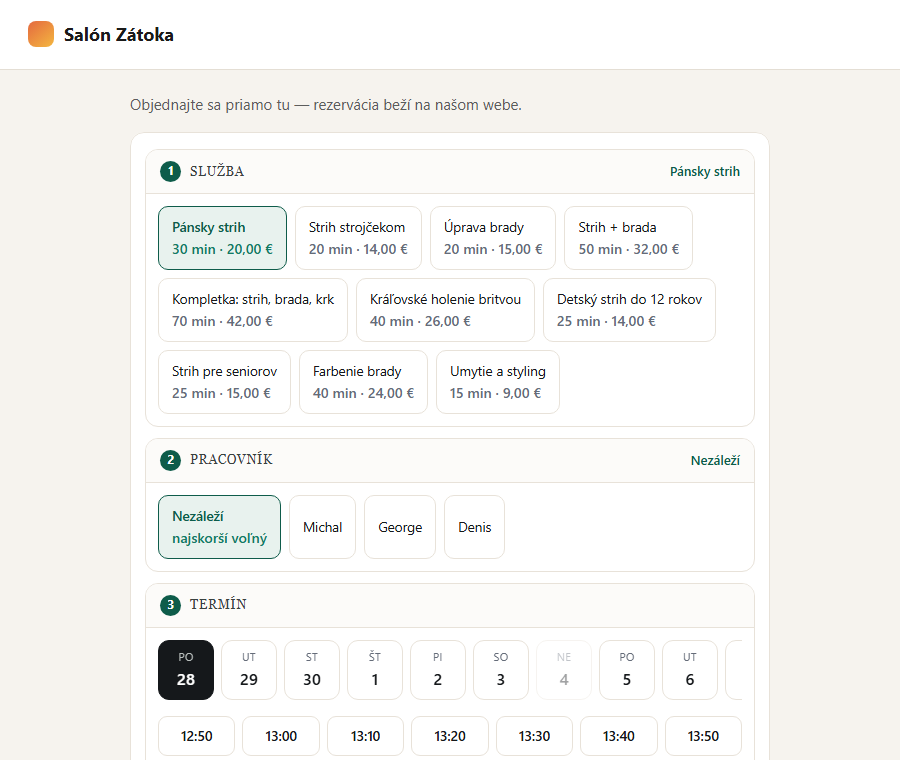Pick the 13:50 time slot
This screenshot has height=760, width=900.
tap(703, 736)
